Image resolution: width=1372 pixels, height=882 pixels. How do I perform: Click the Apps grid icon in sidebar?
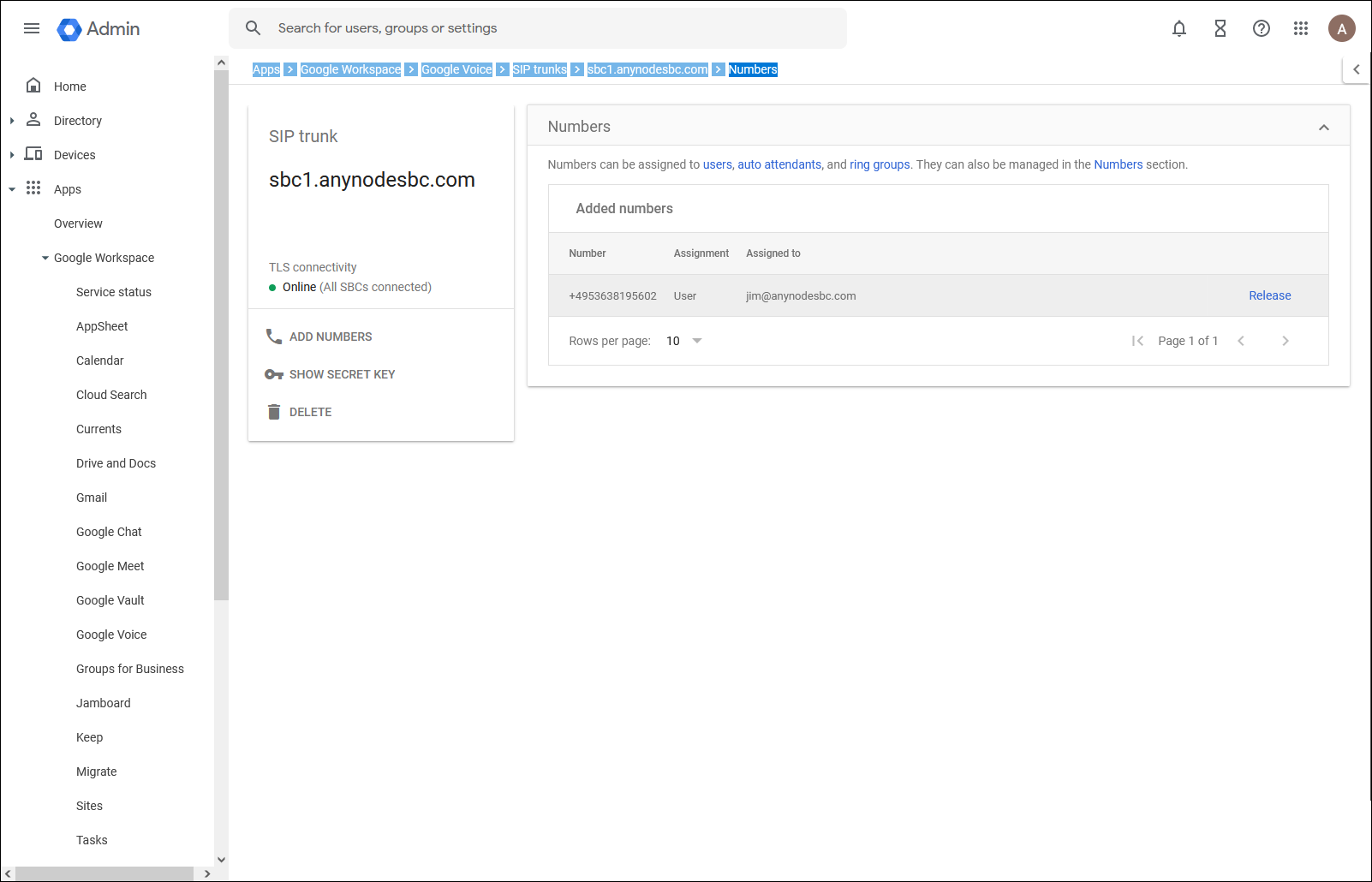[x=33, y=188]
